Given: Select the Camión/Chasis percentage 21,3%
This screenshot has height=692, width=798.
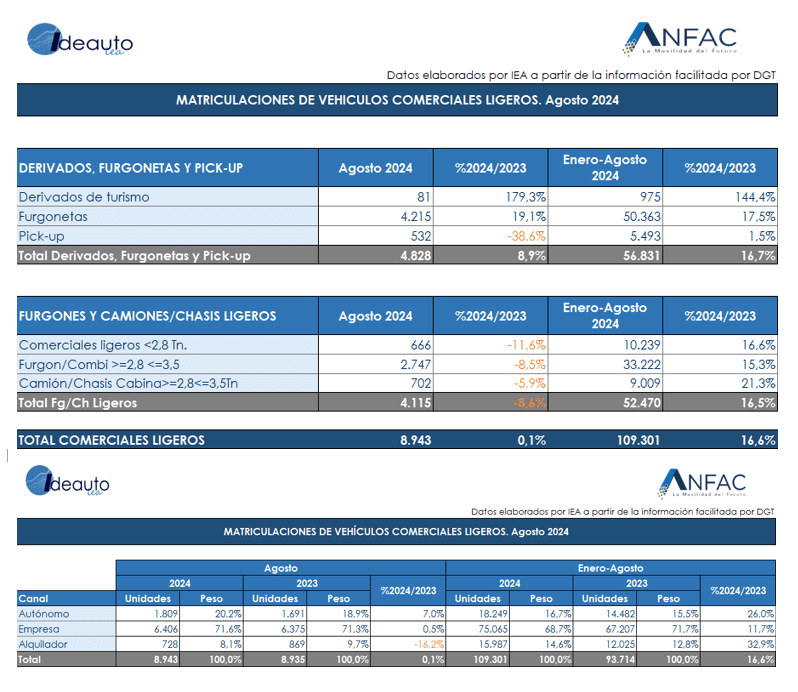Looking at the screenshot, I should pyautogui.click(x=758, y=383).
